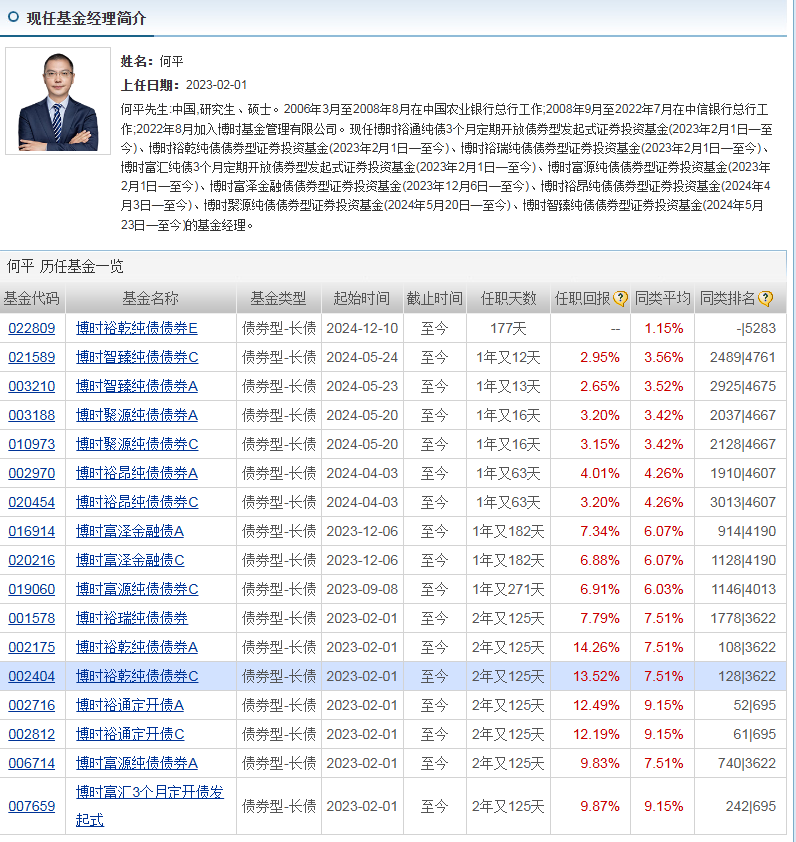This screenshot has height=842, width=796.
Task: Open fund code 002716
Action: (x=32, y=705)
